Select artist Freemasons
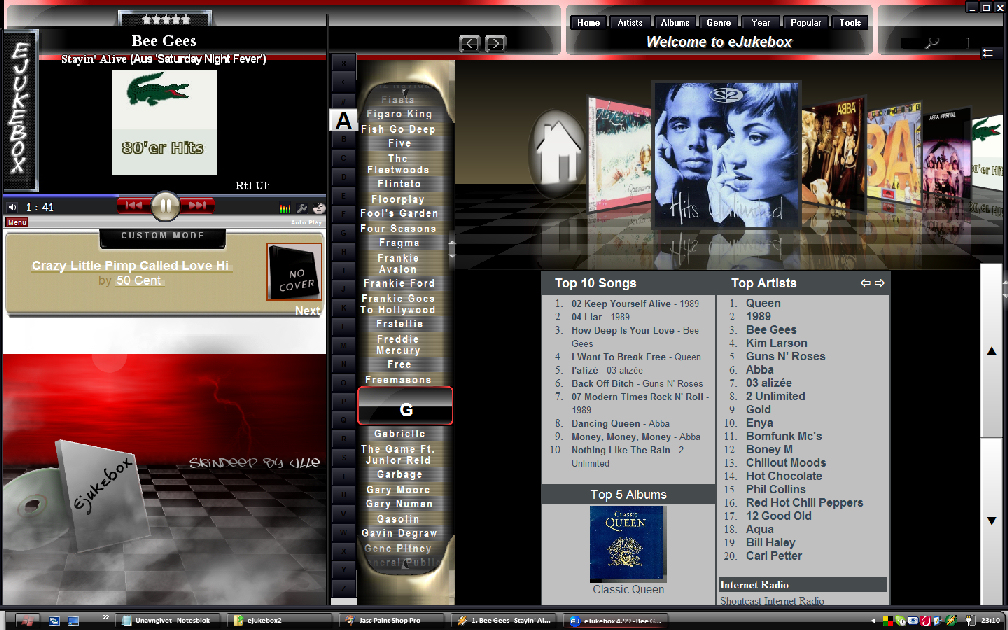This screenshot has width=1008, height=630. click(398, 380)
